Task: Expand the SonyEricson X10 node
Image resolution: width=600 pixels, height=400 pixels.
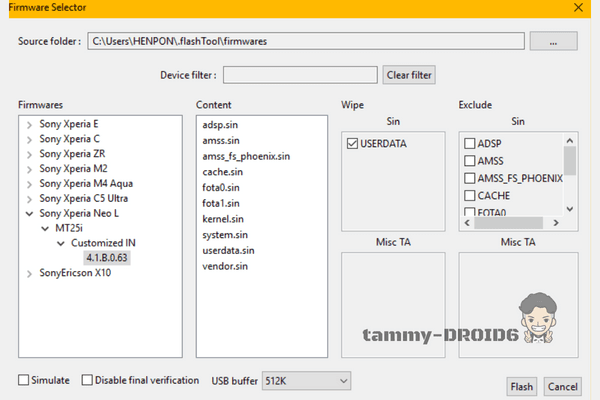Action: pos(29,274)
